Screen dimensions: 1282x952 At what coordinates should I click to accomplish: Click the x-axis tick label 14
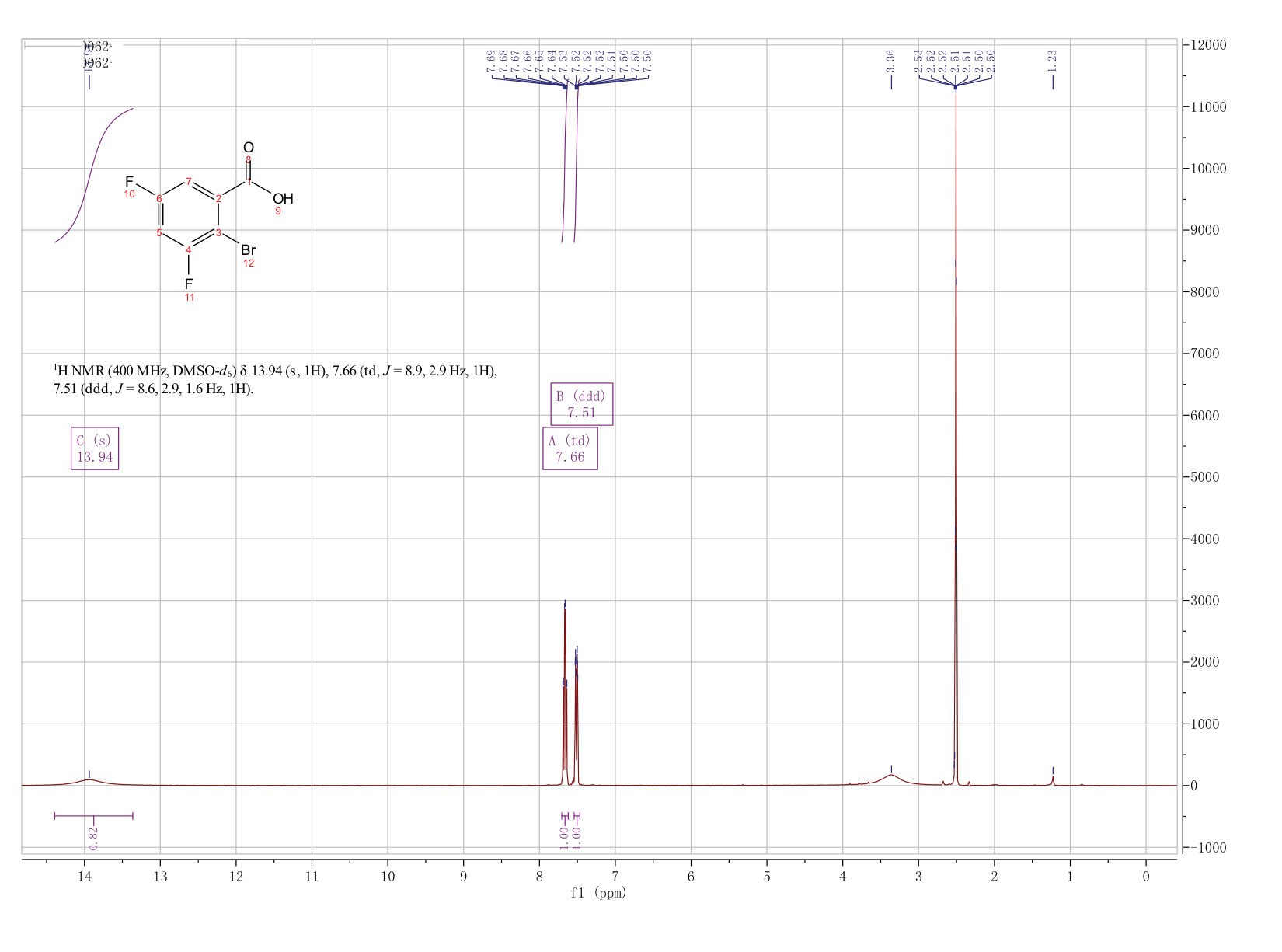pos(85,877)
